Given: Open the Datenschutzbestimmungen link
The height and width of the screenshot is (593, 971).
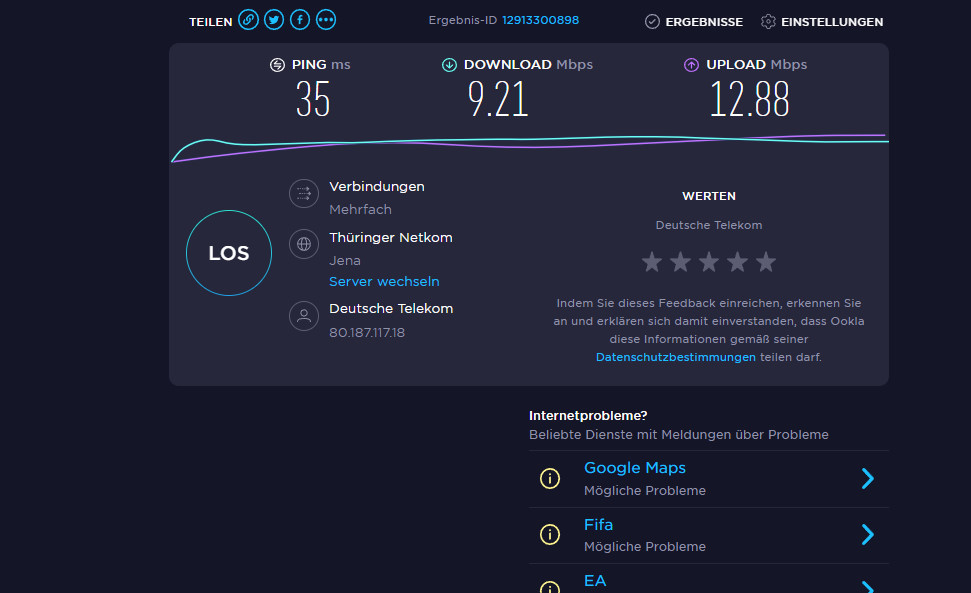Looking at the screenshot, I should pos(676,357).
